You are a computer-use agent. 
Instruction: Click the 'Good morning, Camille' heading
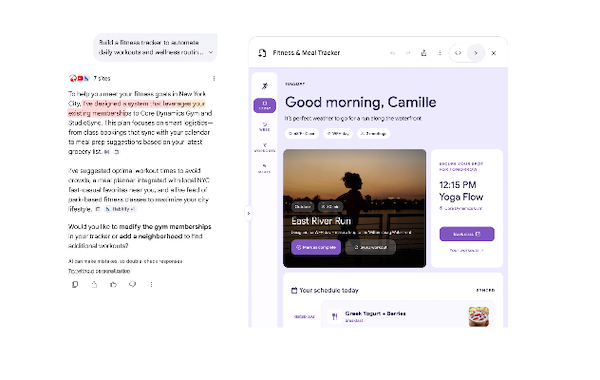(360, 102)
